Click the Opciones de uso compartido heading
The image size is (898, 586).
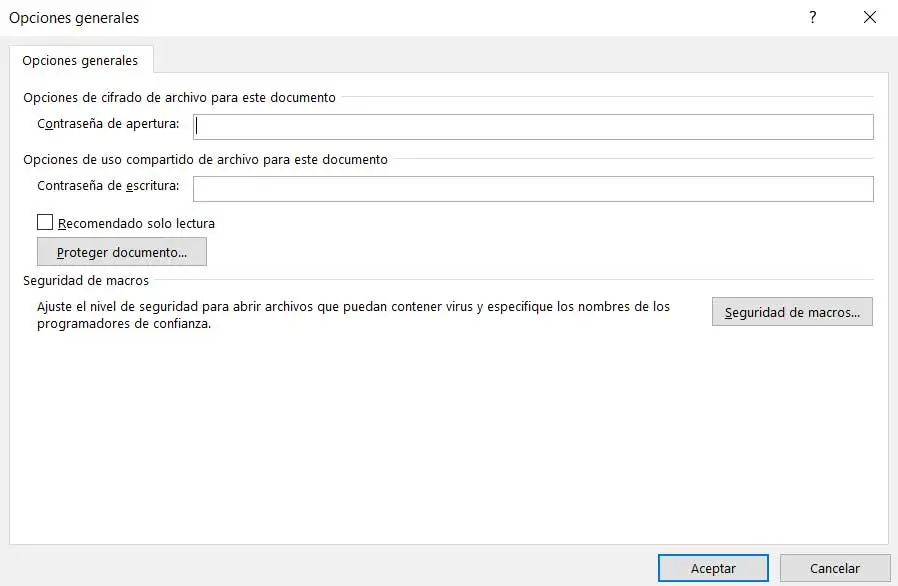[x=205, y=159]
